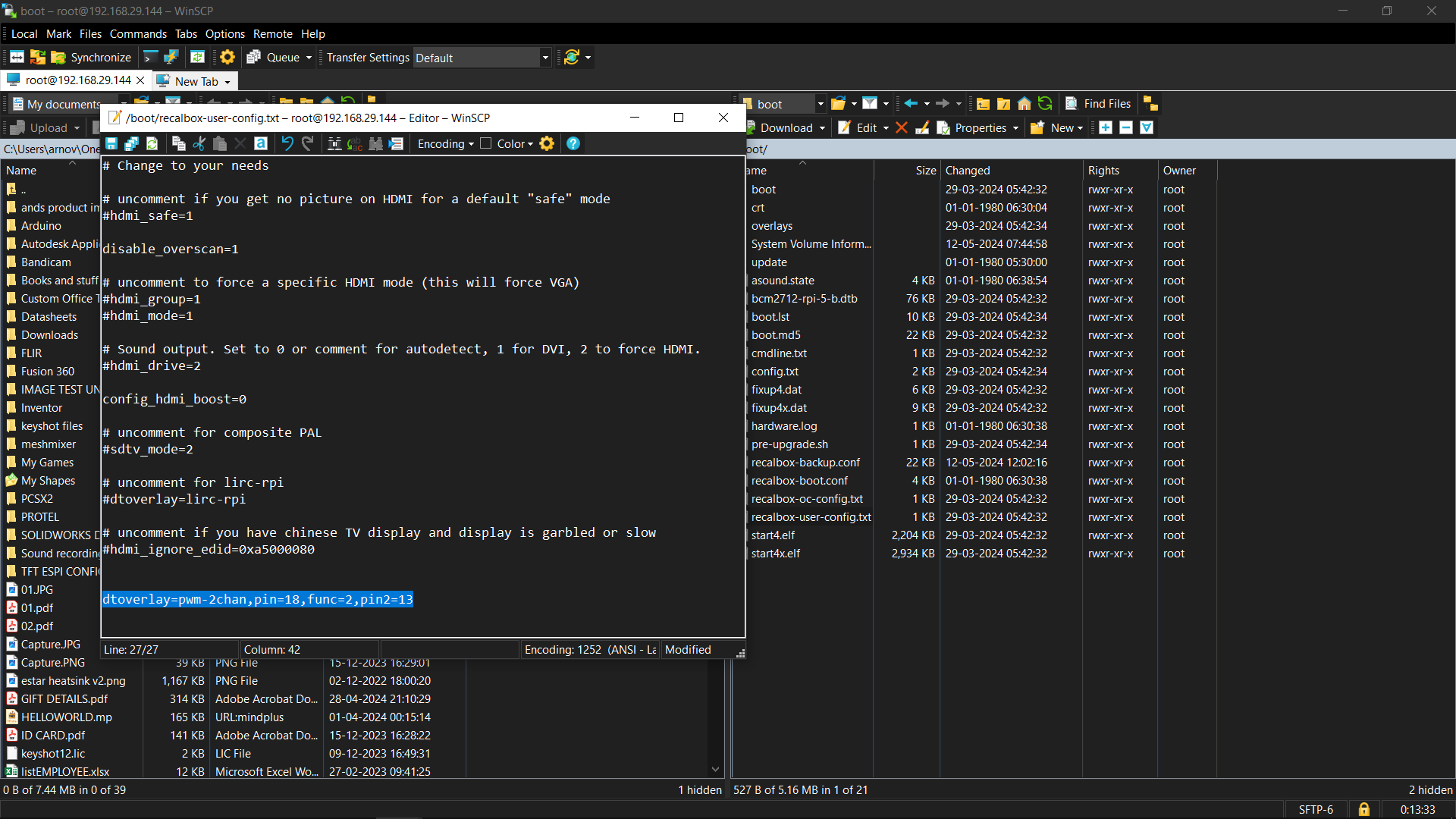
Task: Open the Local menu
Action: point(24,34)
